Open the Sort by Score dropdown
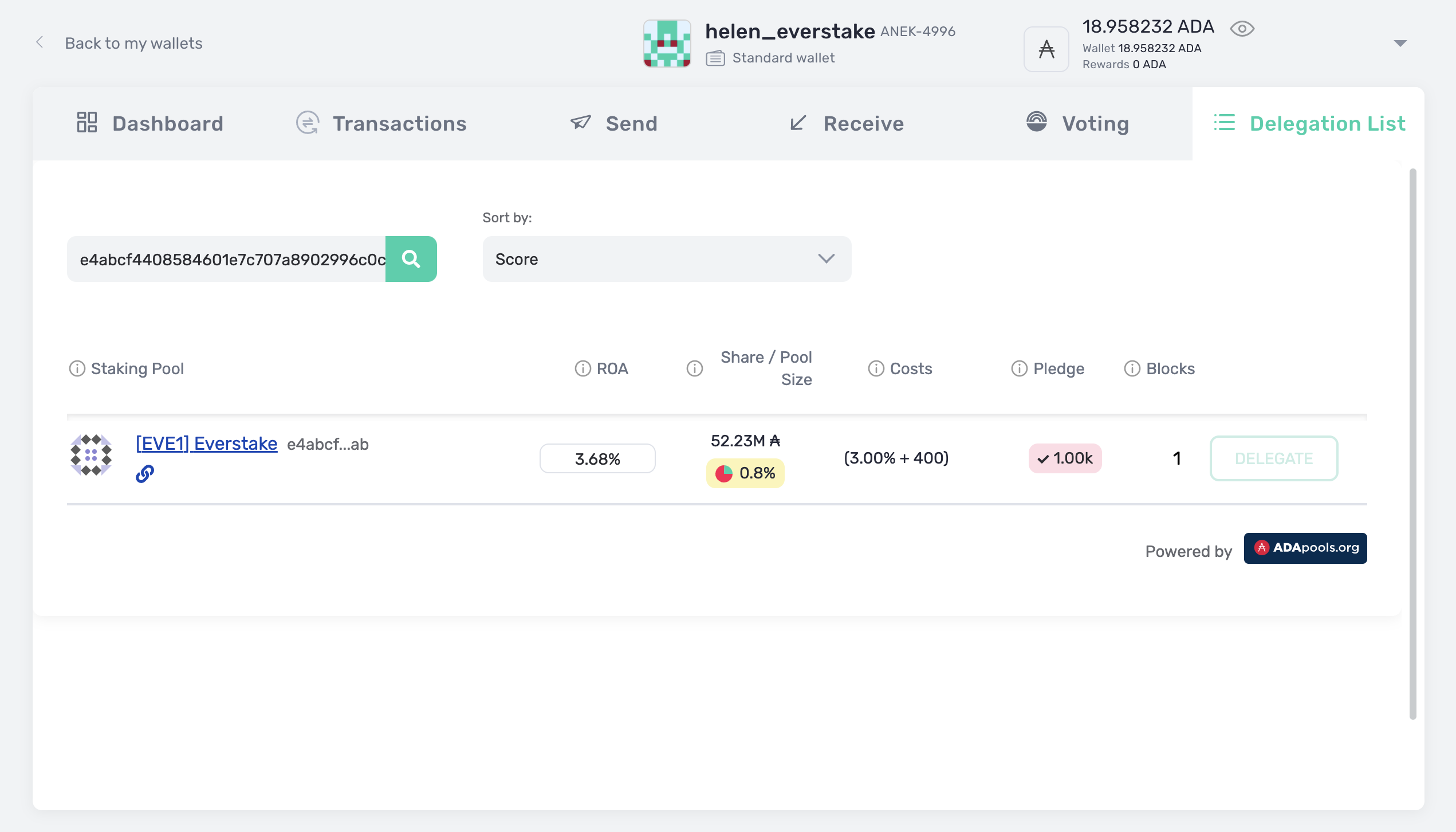The image size is (1456, 832). pos(666,258)
